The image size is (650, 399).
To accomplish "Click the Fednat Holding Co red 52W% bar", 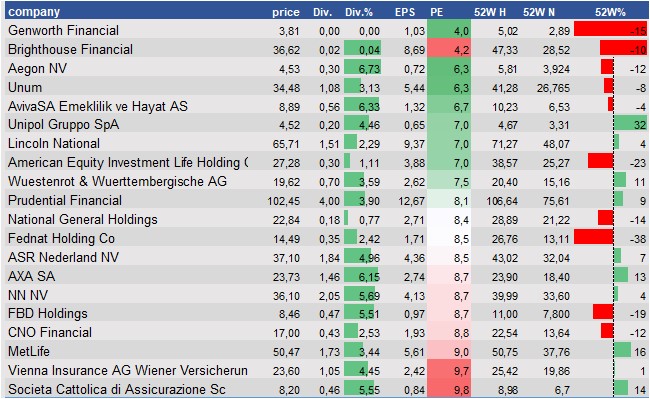I will pos(594,237).
